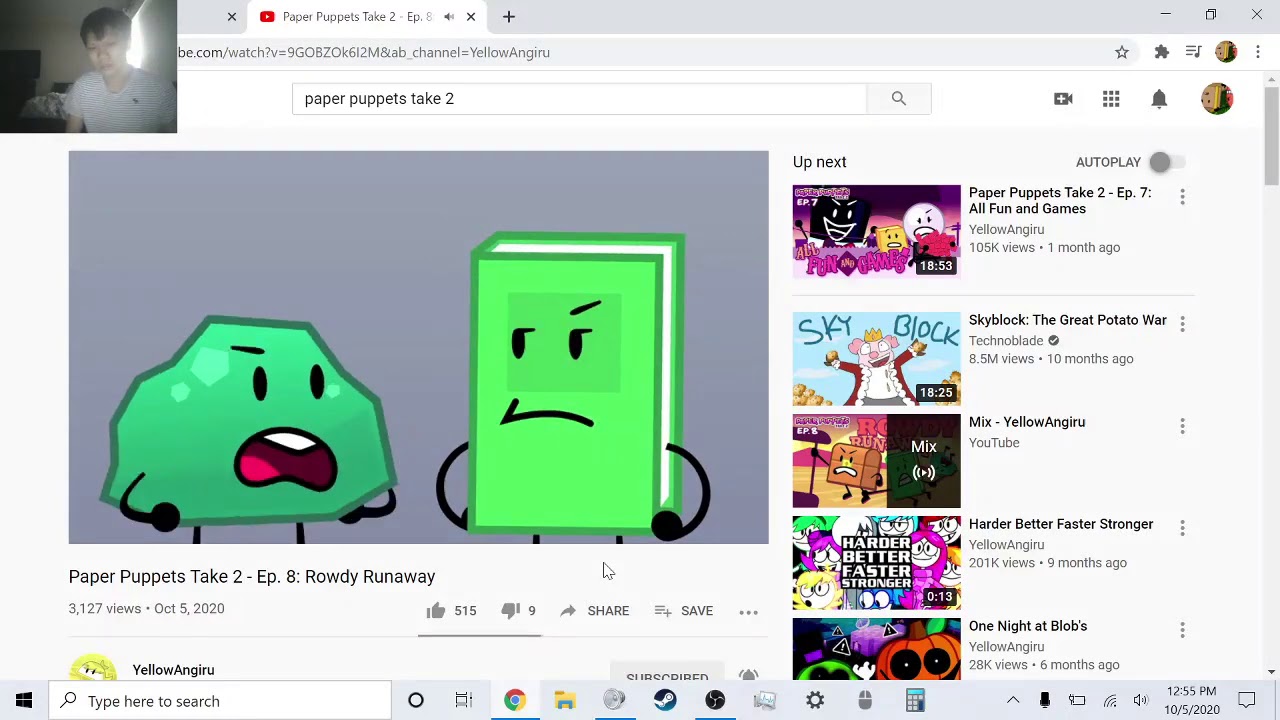Click the SAVE button
Viewport: 1280px width, 720px height.
tap(684, 610)
